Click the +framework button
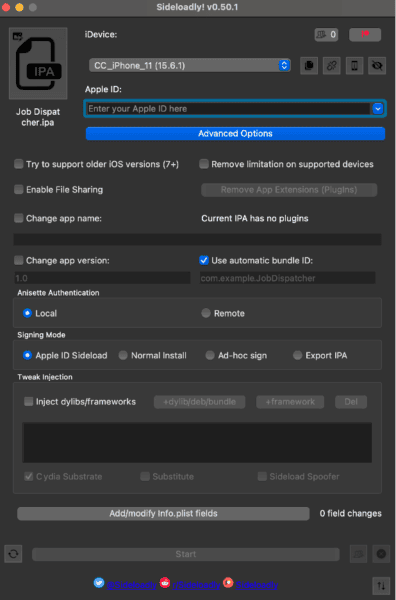 pyautogui.click(x=290, y=402)
